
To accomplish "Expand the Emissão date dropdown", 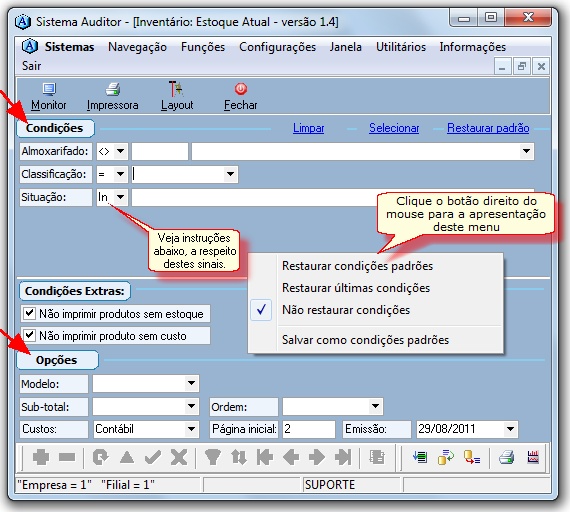I will [510, 429].
